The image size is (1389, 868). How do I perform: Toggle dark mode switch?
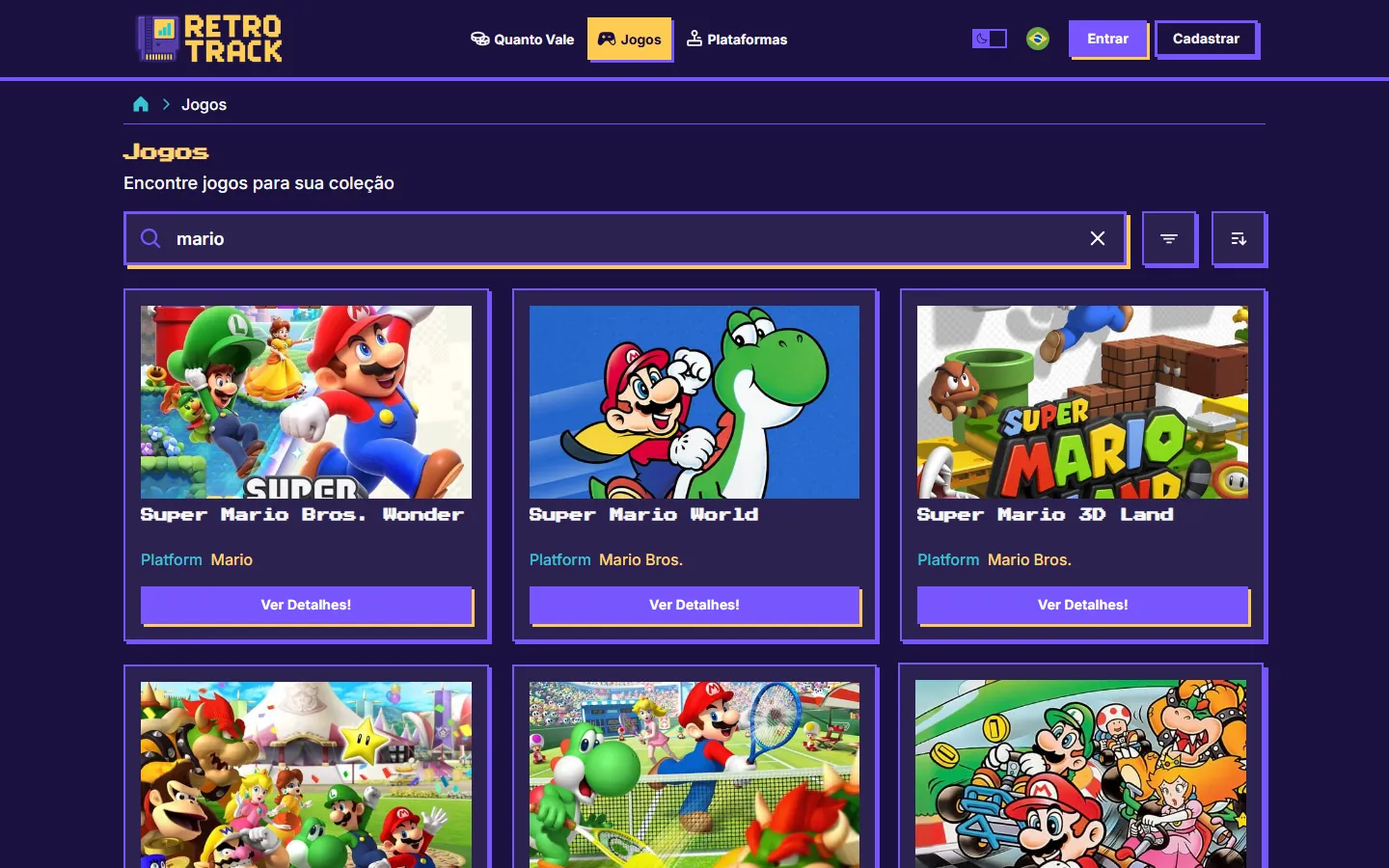pos(989,39)
